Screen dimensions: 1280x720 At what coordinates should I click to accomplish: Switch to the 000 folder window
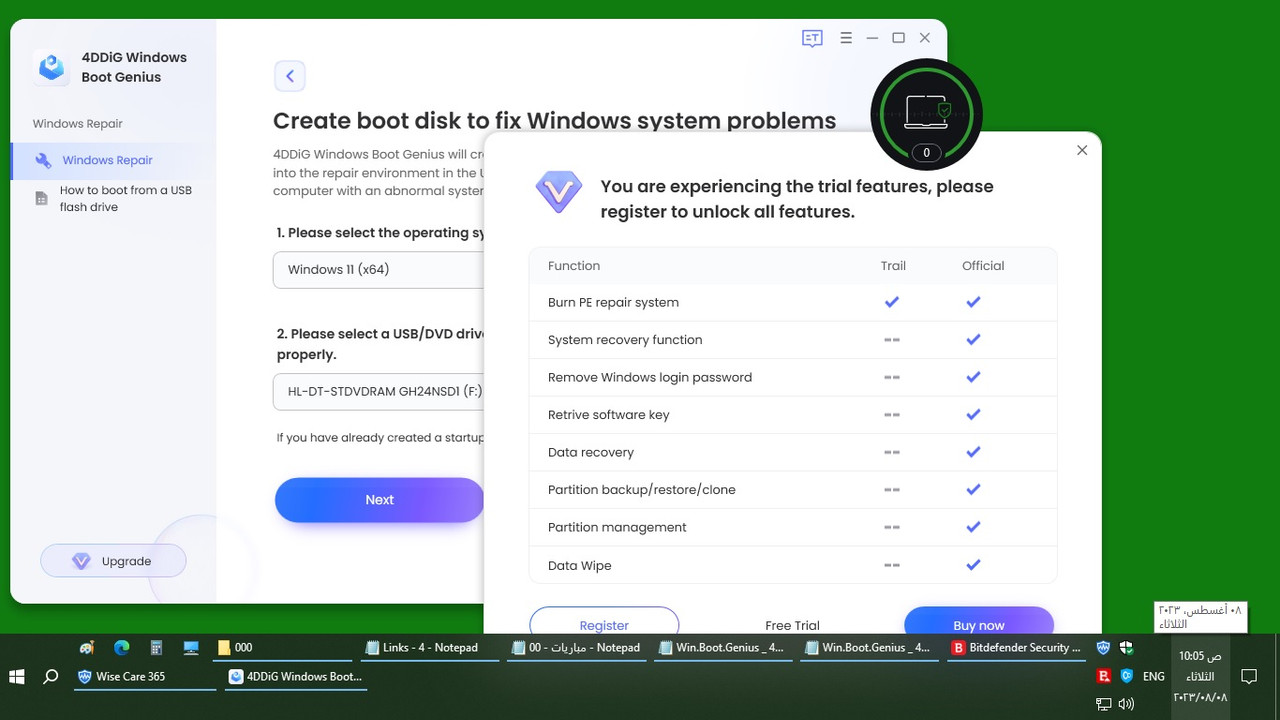284,648
